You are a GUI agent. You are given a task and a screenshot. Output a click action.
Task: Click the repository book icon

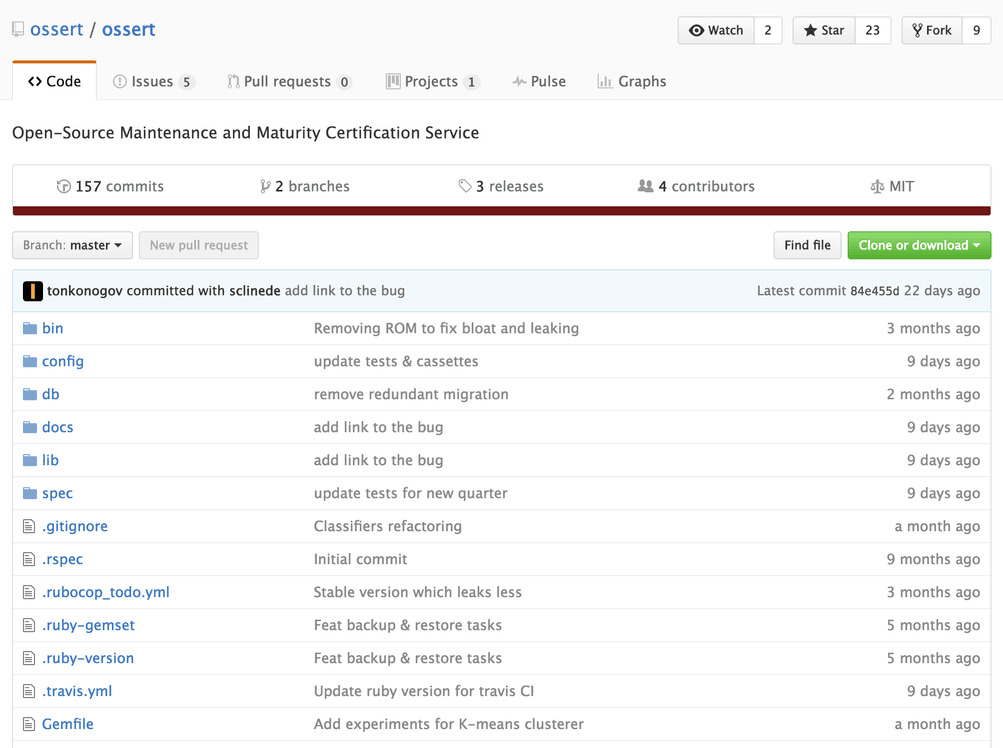[x=16, y=29]
